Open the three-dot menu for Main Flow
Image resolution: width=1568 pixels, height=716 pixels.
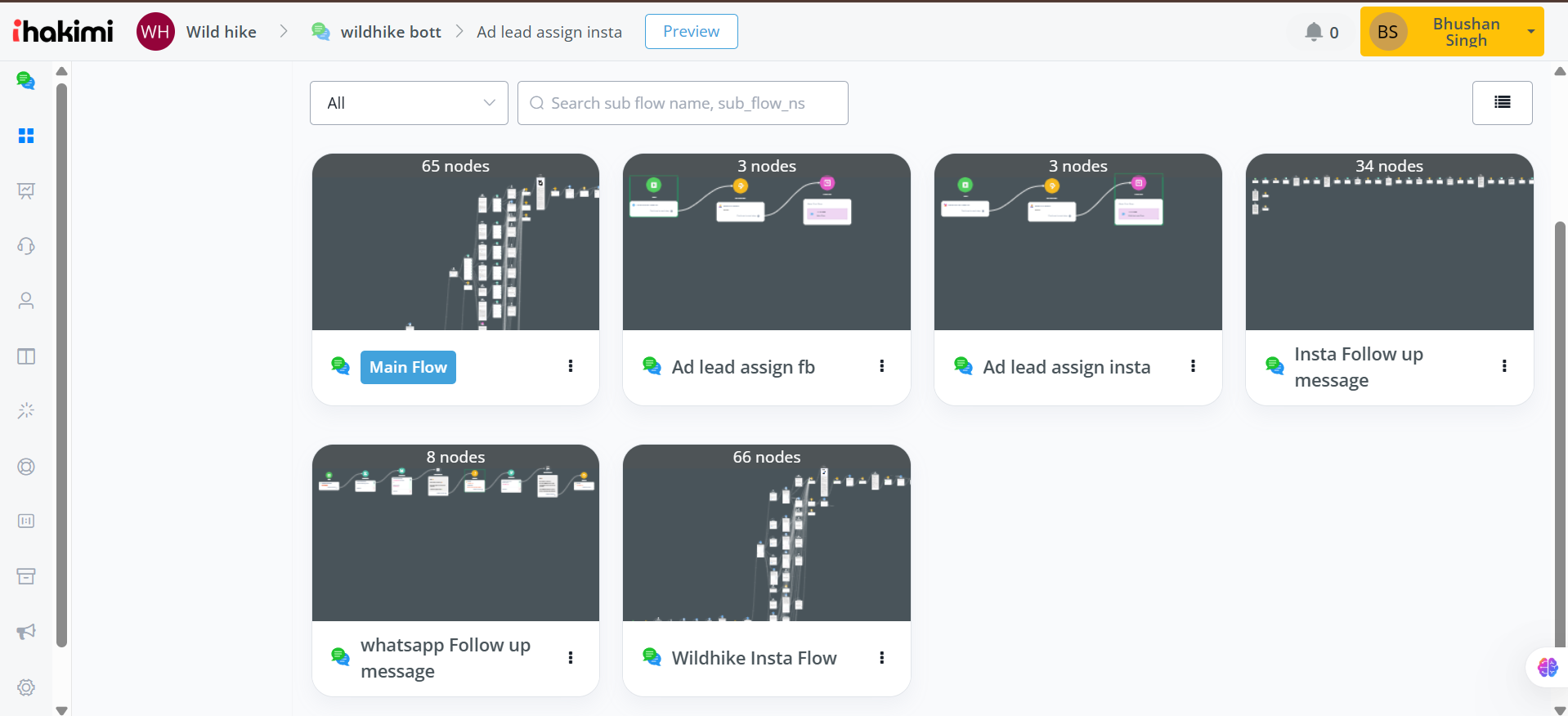click(x=571, y=366)
